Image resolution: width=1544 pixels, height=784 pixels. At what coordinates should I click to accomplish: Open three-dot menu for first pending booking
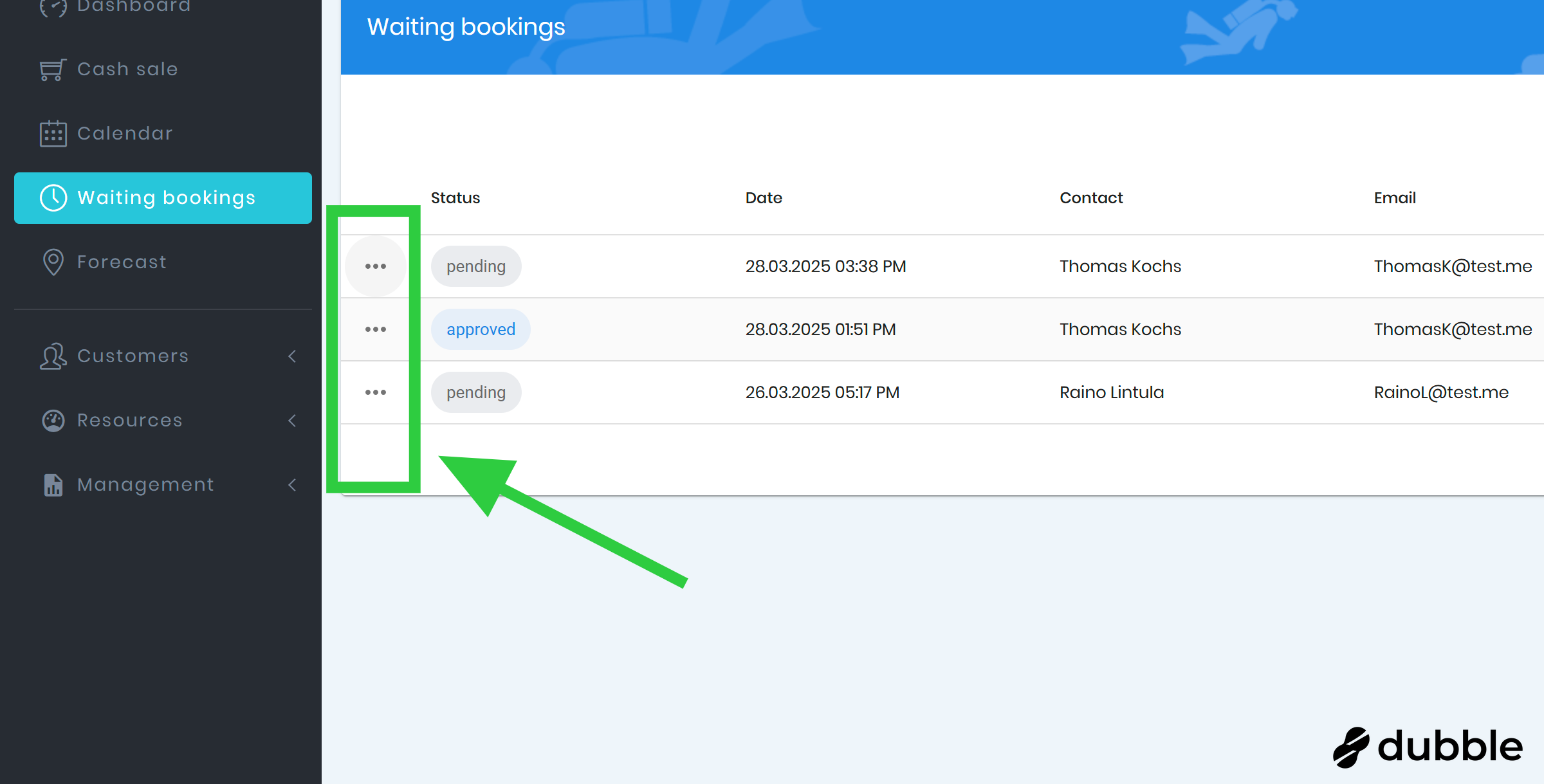(376, 266)
